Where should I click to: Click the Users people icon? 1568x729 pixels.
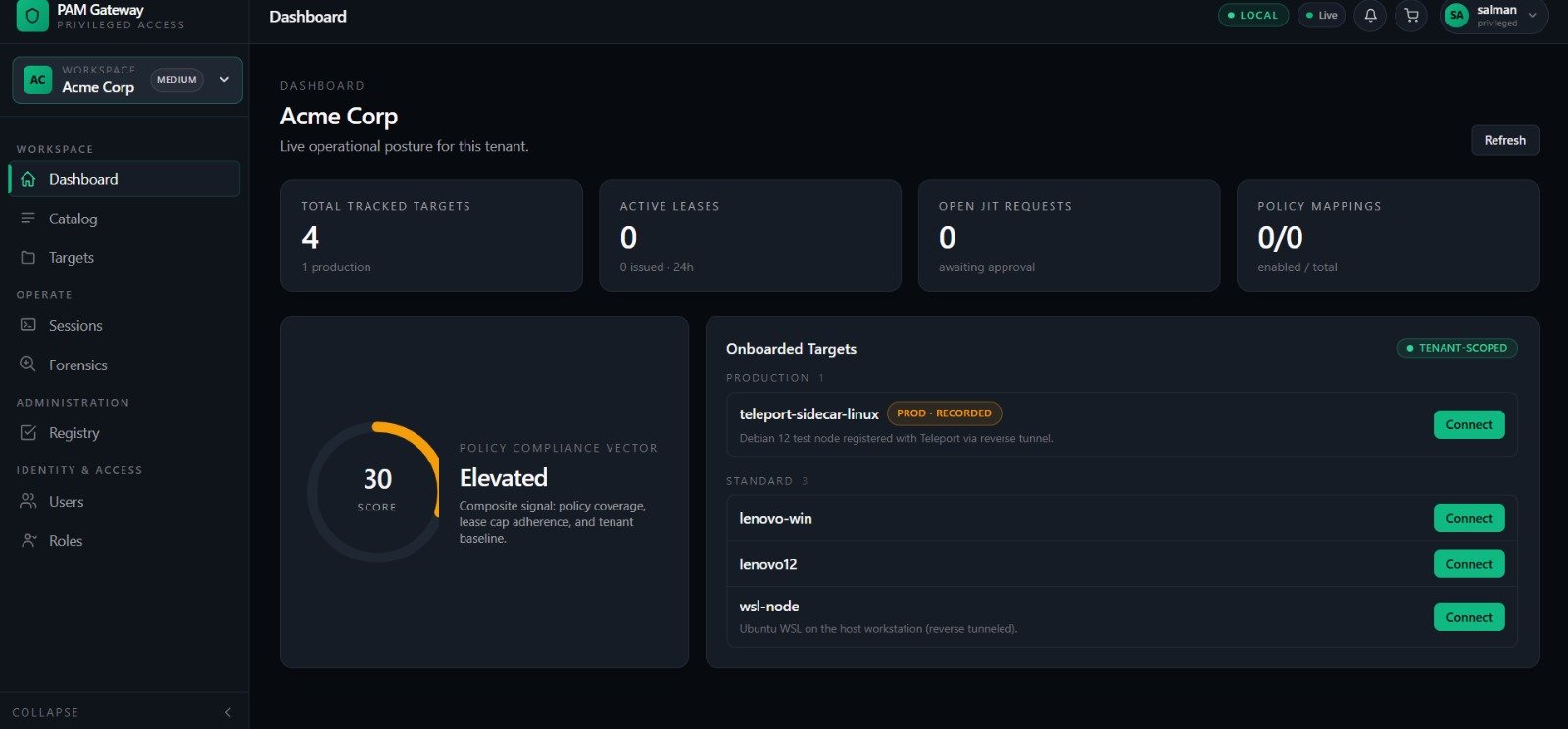coord(28,501)
